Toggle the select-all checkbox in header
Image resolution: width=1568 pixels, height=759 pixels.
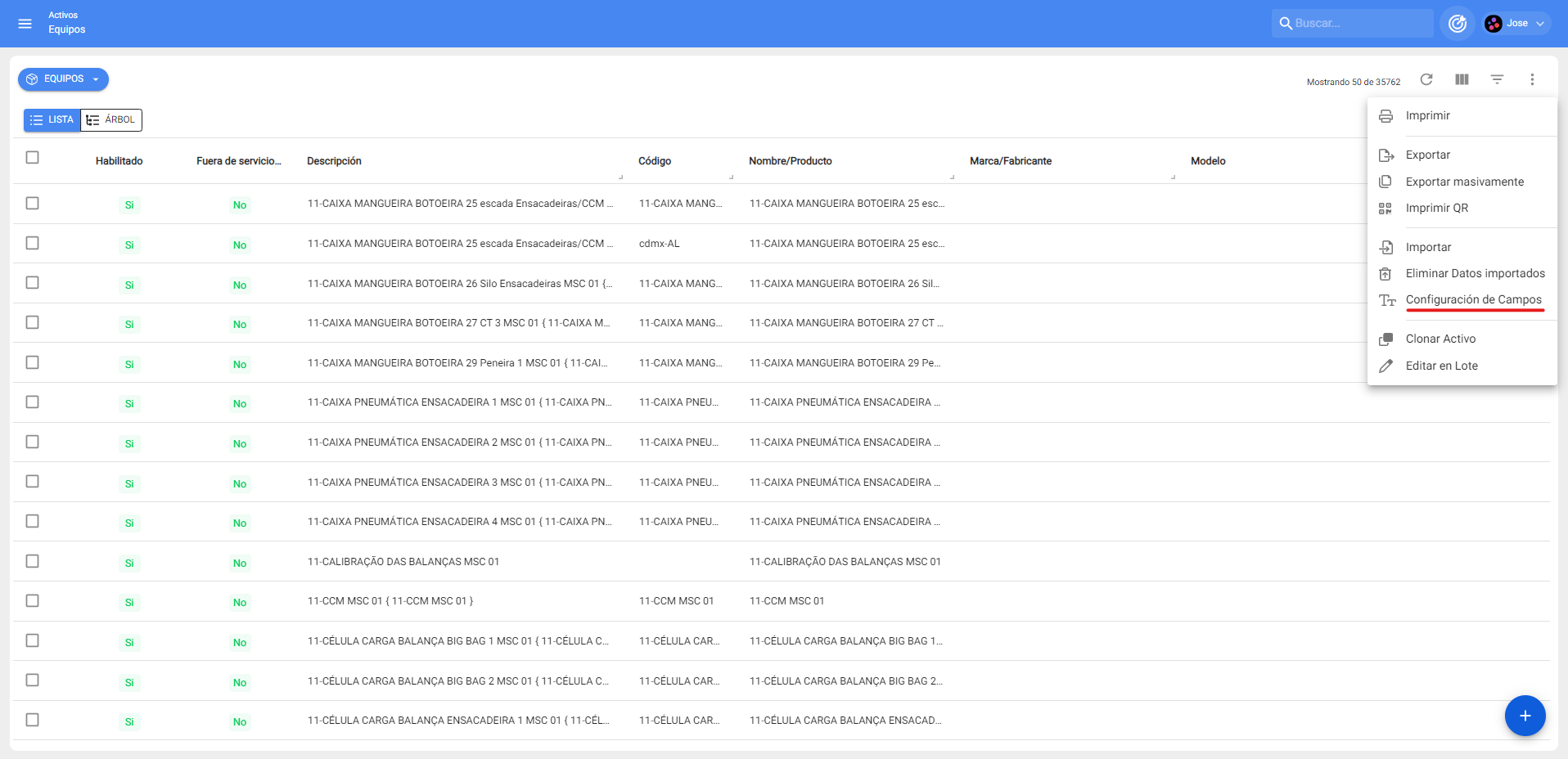tap(33, 157)
